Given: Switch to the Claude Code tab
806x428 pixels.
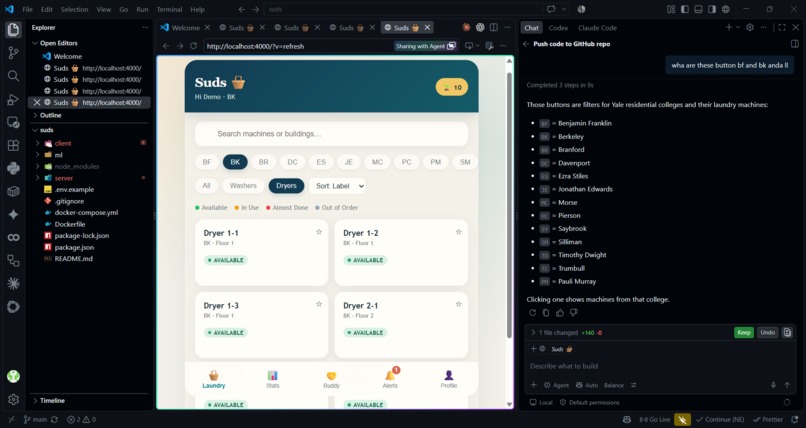Looking at the screenshot, I should pyautogui.click(x=597, y=28).
